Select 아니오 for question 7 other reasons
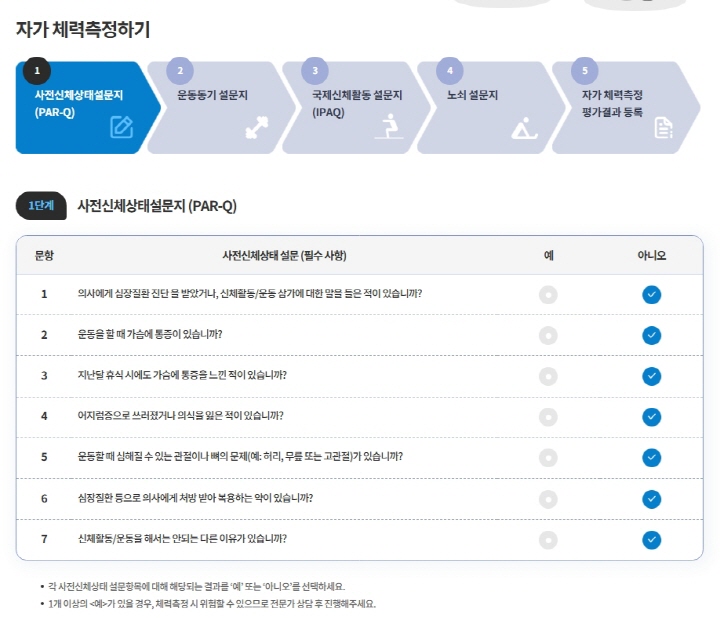This screenshot has height=618, width=720. 652,540
